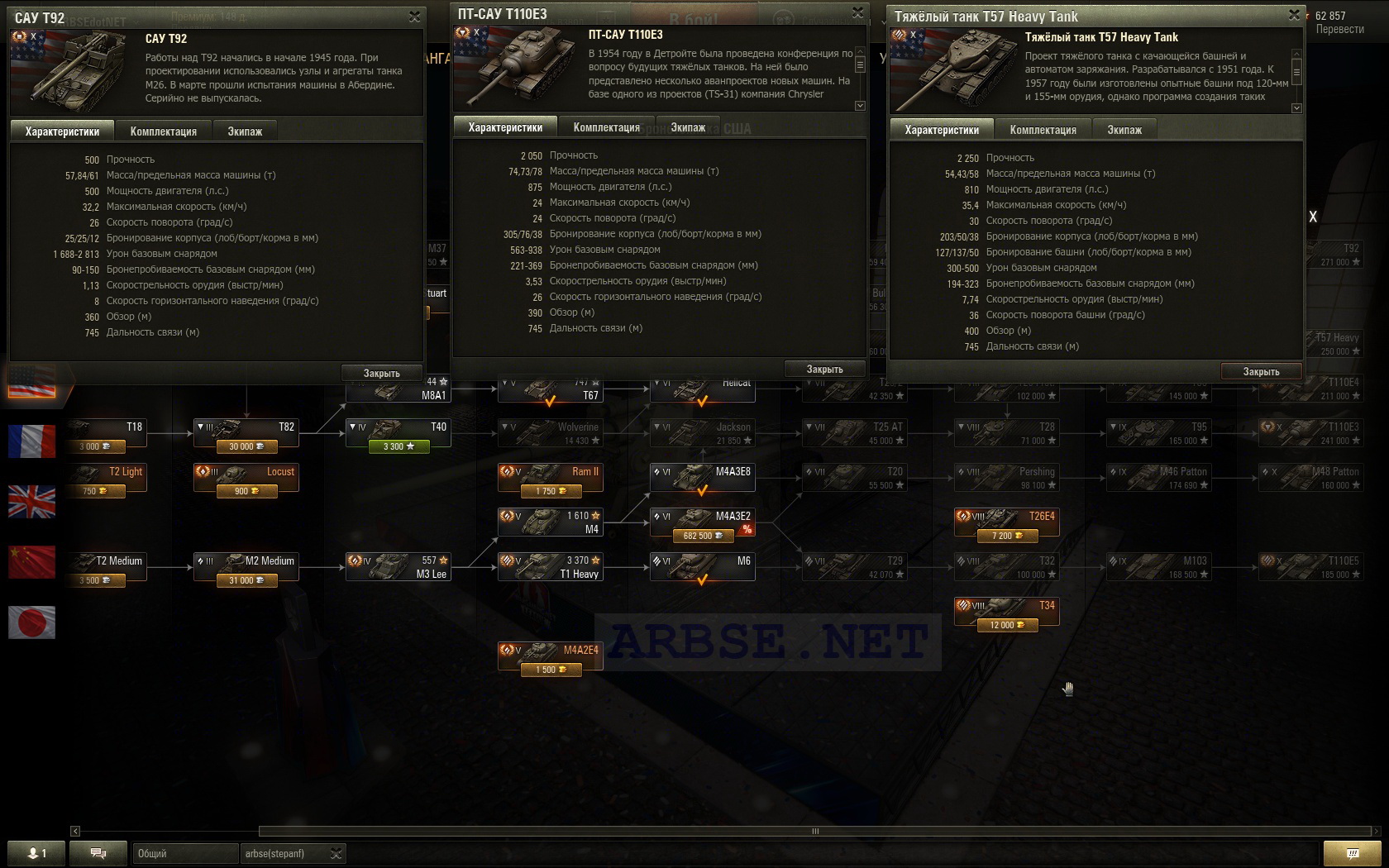Click Закрыть button in T110E3 window
This screenshot has width=1389, height=868.
(825, 370)
